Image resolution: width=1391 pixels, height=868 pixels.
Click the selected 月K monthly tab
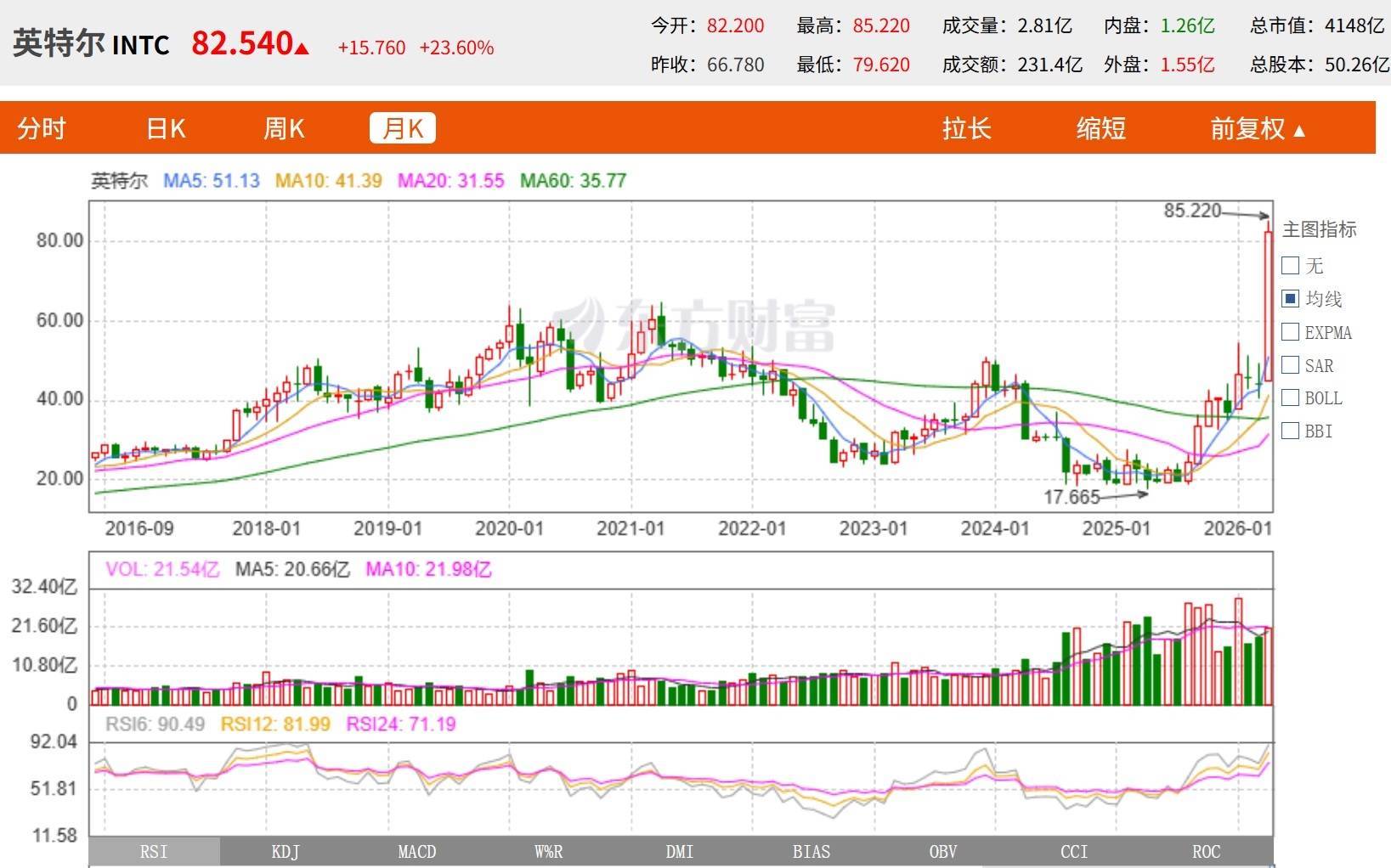point(403,128)
